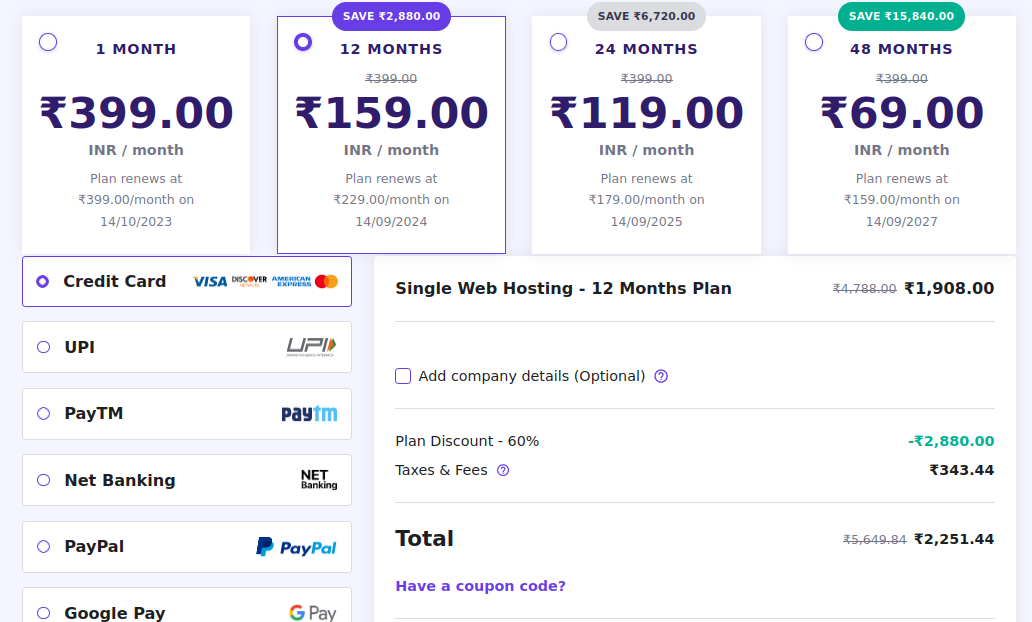Click the PayPal logo icon

[x=296, y=547]
